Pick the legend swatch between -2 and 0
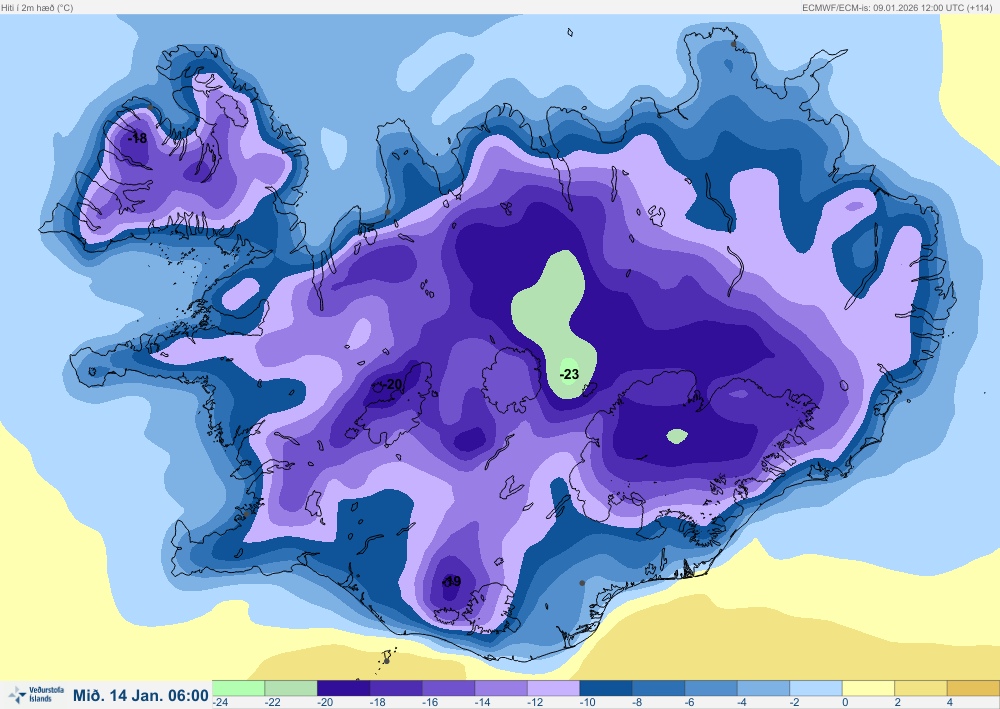The width and height of the screenshot is (1000, 709). pyautogui.click(x=816, y=688)
